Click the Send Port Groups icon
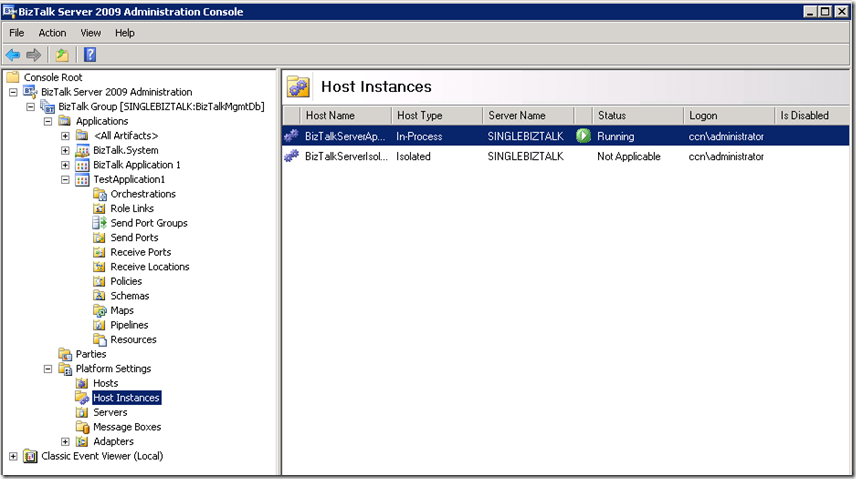Viewport: 856px width, 479px height. click(99, 223)
